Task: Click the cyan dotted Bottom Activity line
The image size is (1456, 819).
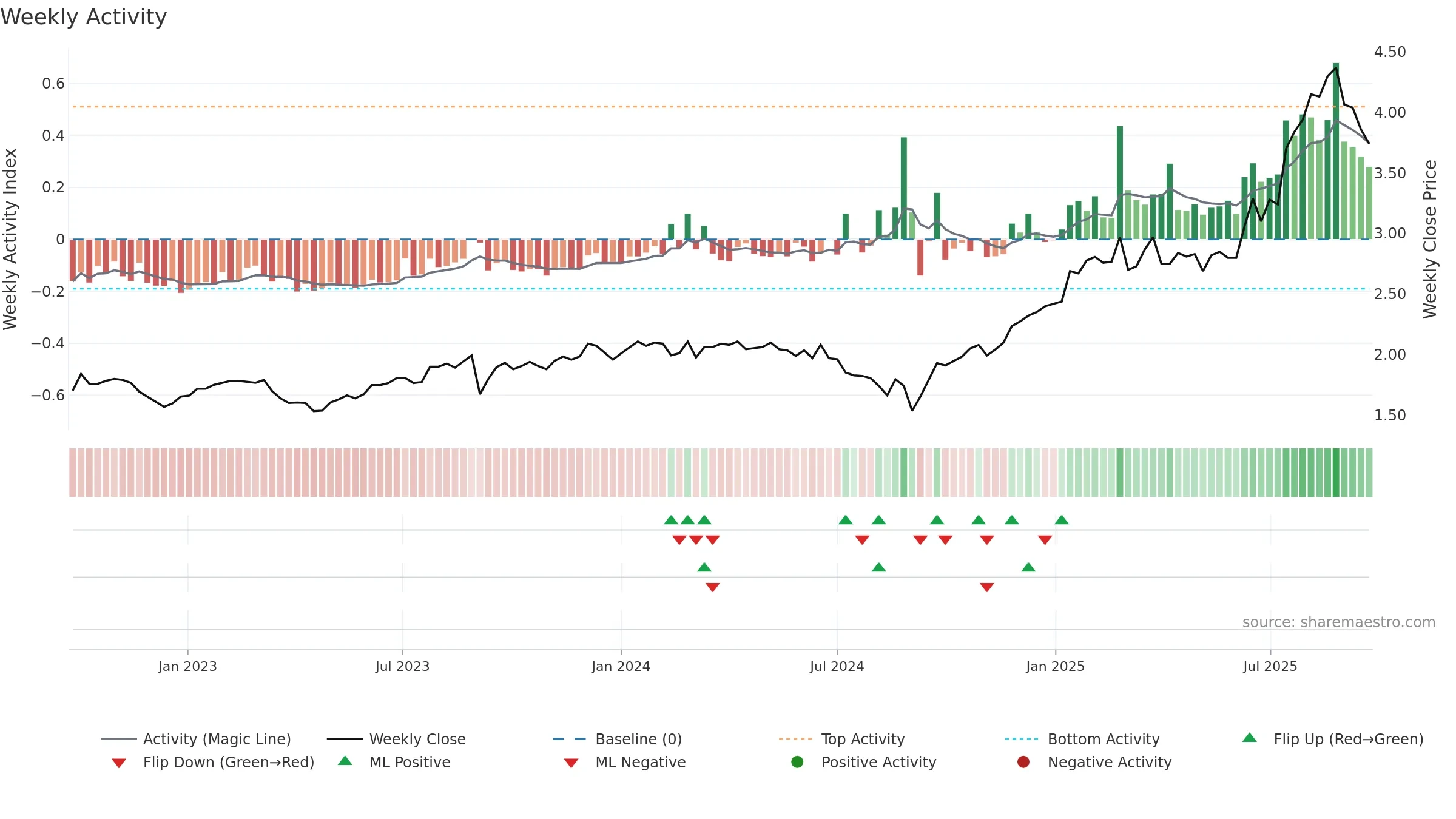Action: pos(720,289)
